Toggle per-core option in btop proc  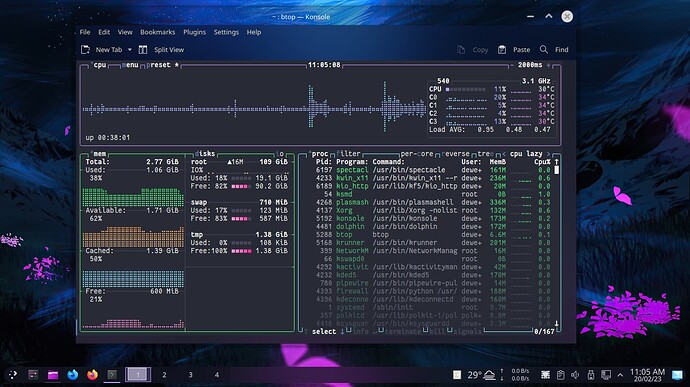[x=417, y=154]
